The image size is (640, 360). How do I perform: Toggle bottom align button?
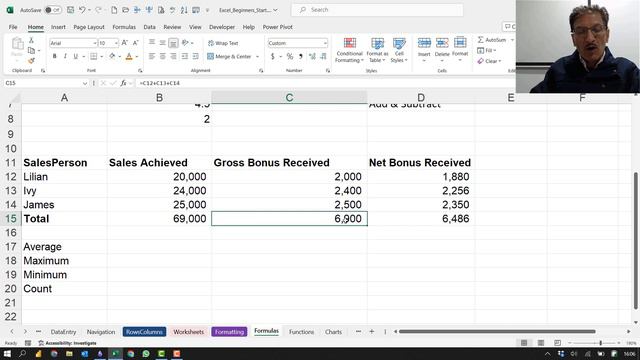[173, 42]
